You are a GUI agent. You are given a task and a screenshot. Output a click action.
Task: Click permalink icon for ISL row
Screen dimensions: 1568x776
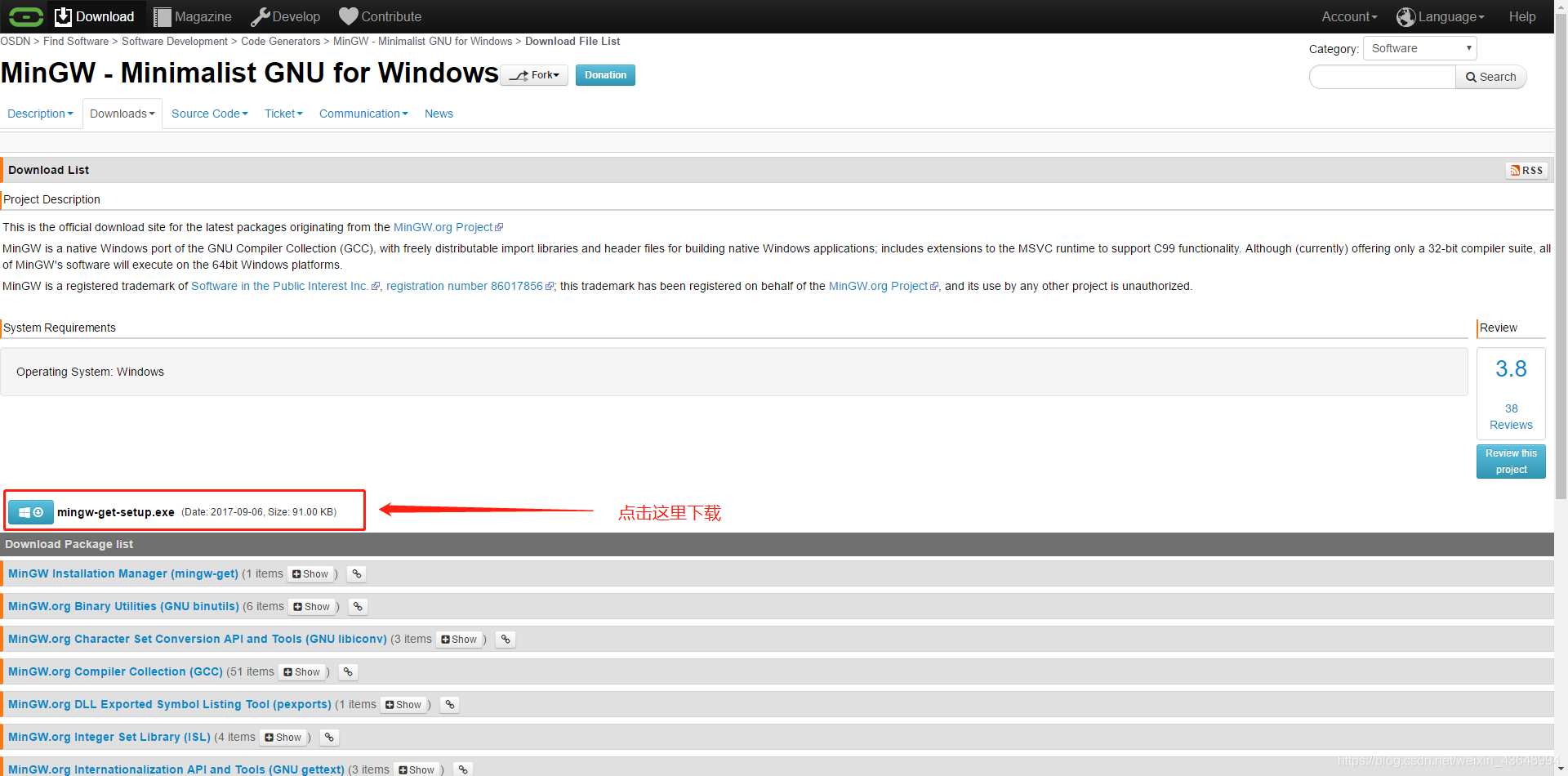329,738
